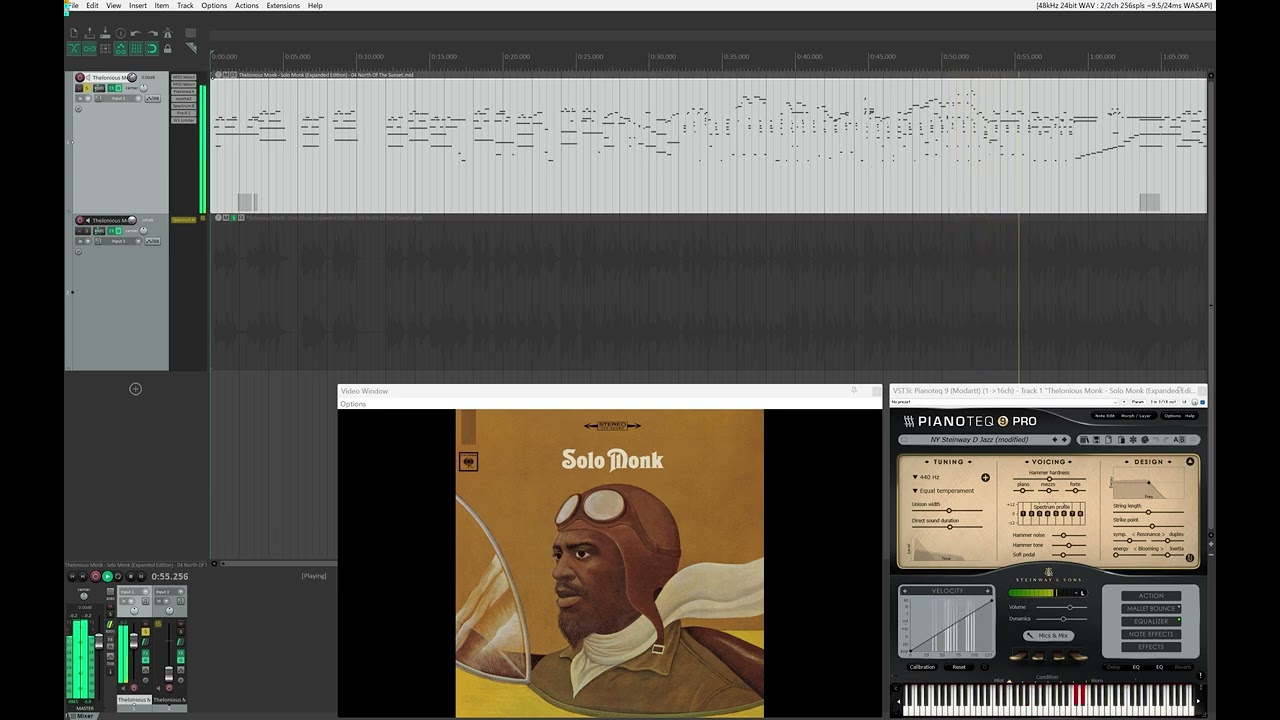Toggle the metronome icon
Screen dimensions: 1280x720
(x=167, y=33)
